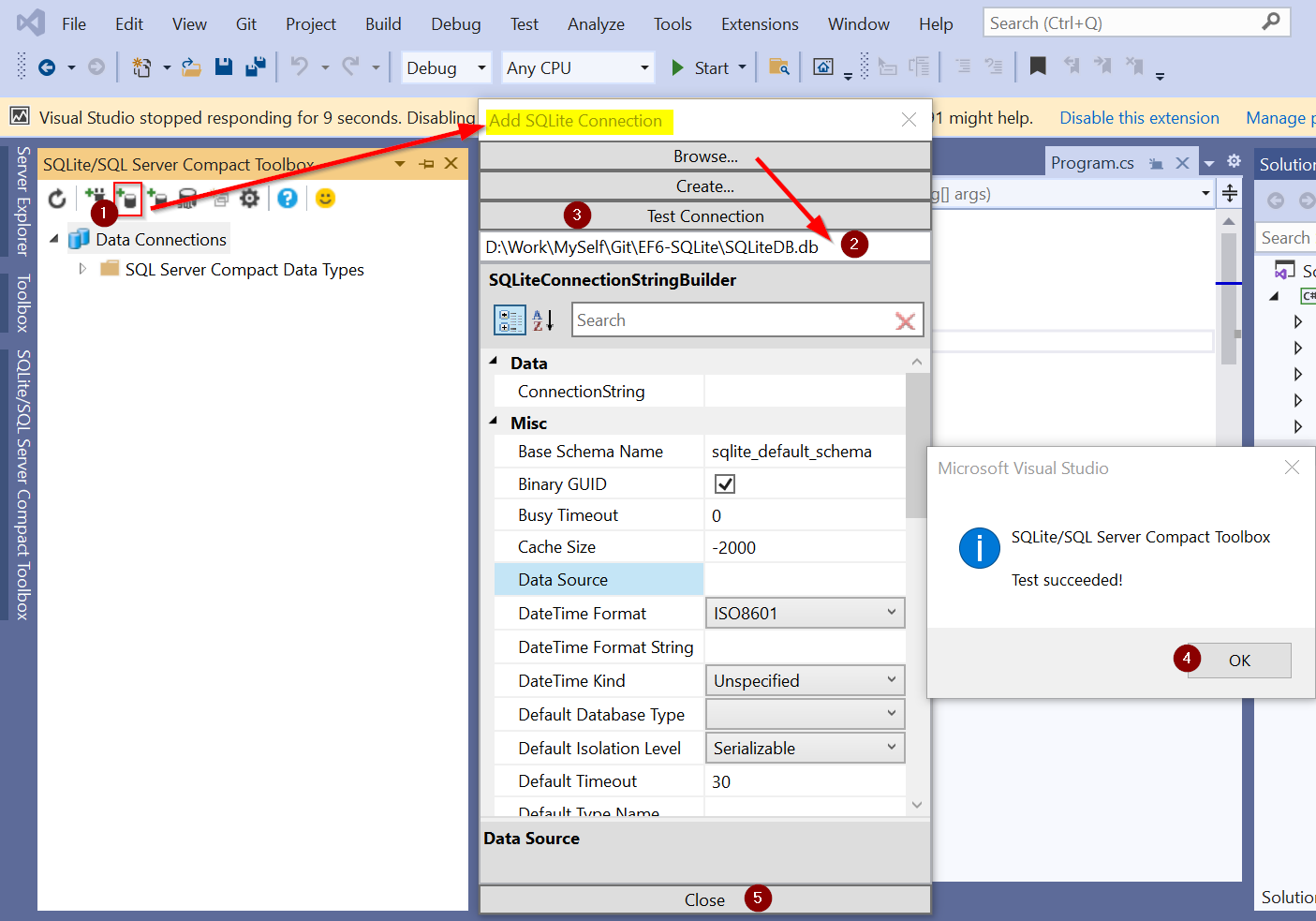1316x921 pixels.
Task: Refresh the data connections list
Action: [x=58, y=198]
